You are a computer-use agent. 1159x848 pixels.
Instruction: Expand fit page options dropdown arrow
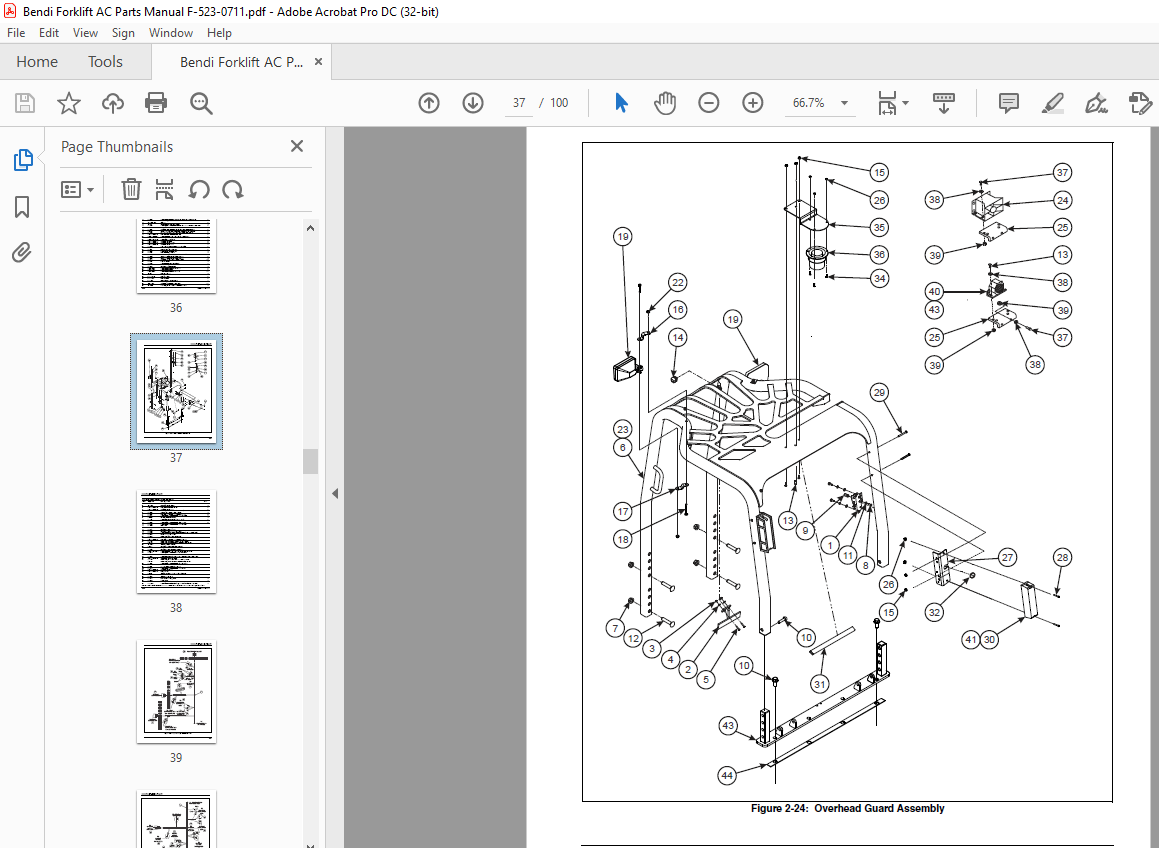click(x=905, y=103)
